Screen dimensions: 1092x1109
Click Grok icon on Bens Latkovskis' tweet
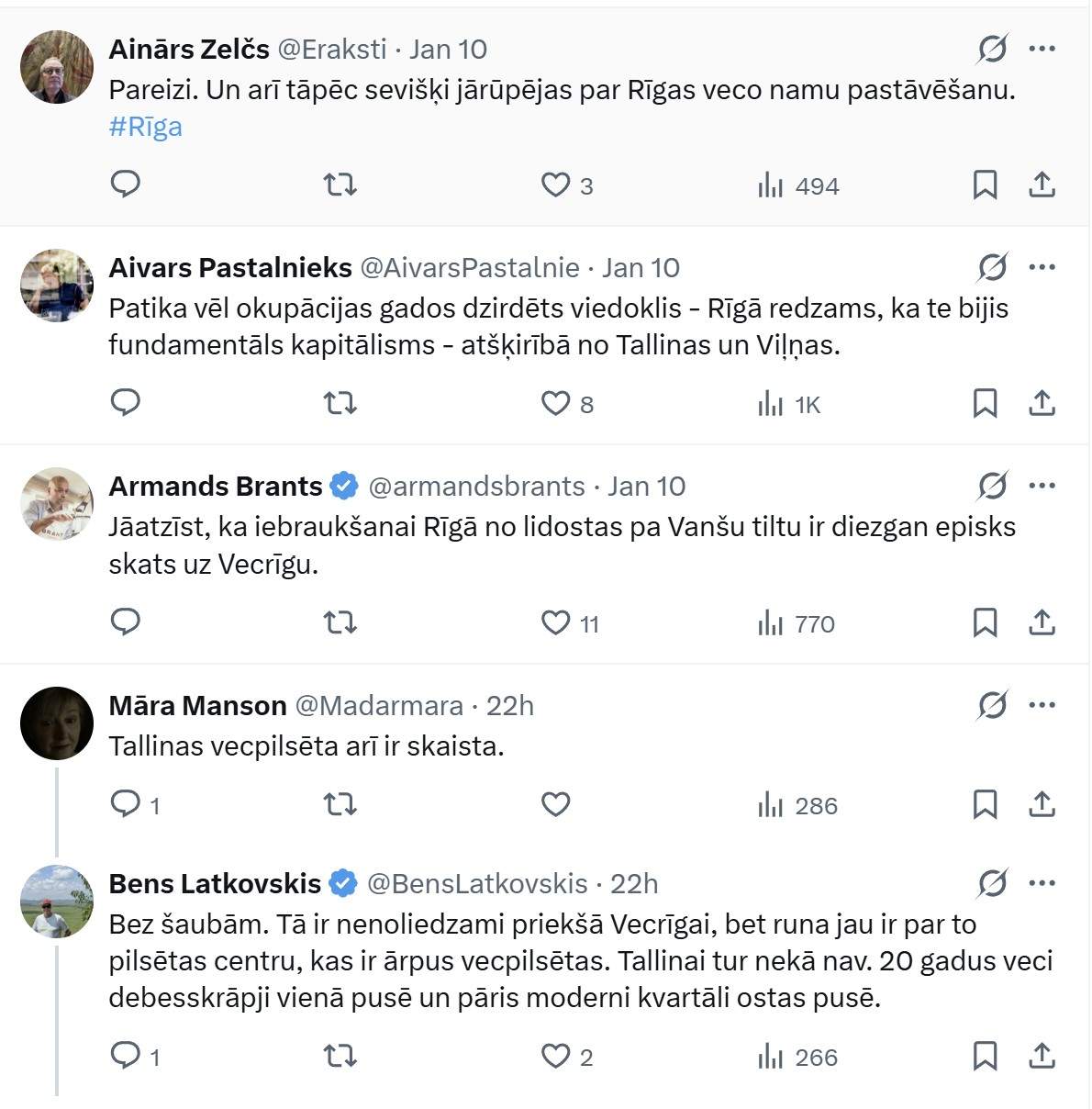[x=992, y=883]
